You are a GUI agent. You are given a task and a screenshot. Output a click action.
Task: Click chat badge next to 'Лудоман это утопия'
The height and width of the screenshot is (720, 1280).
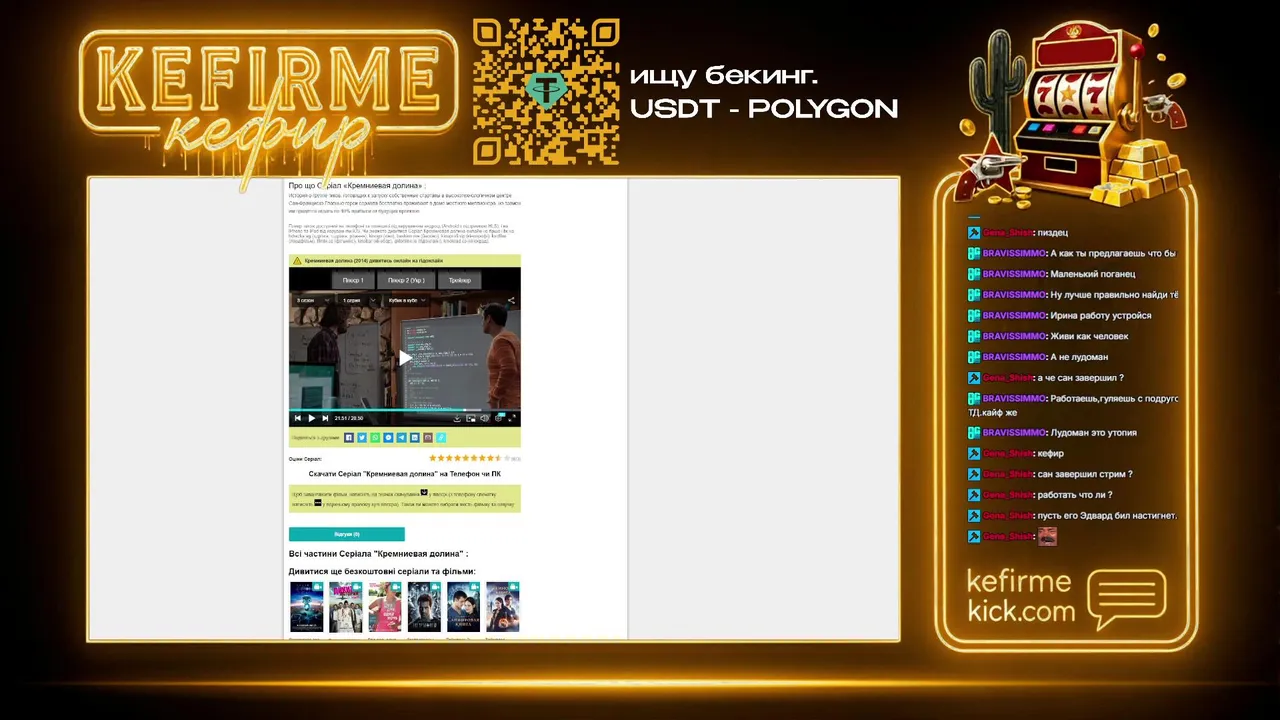pyautogui.click(x=973, y=433)
